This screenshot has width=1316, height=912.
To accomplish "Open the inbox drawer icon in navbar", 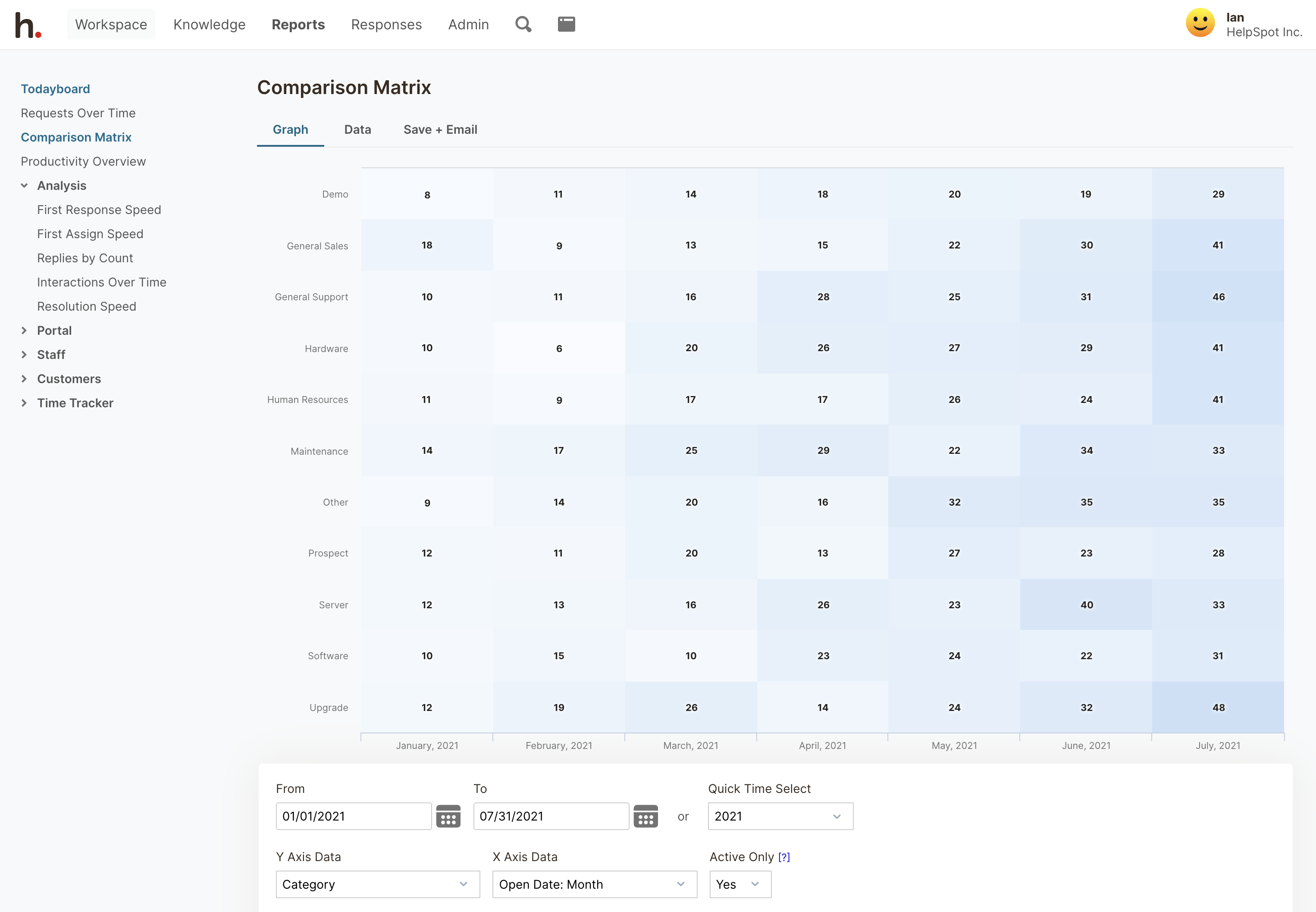I will (x=566, y=24).
